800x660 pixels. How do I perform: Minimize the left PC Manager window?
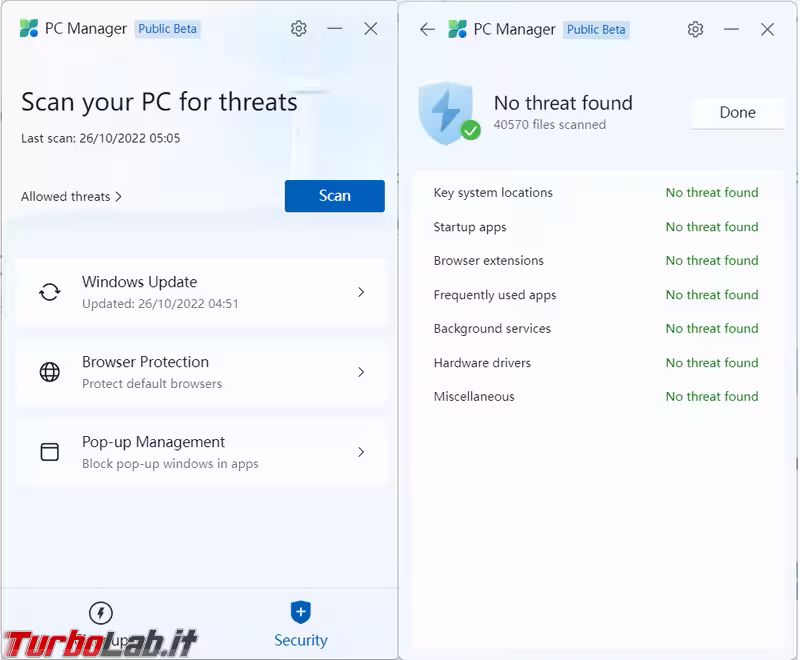coord(335,29)
